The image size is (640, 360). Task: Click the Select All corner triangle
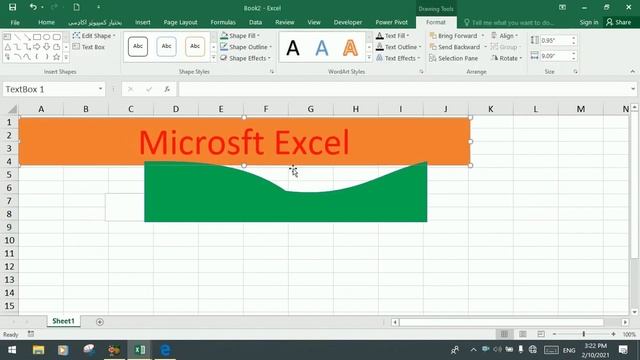click(12, 109)
